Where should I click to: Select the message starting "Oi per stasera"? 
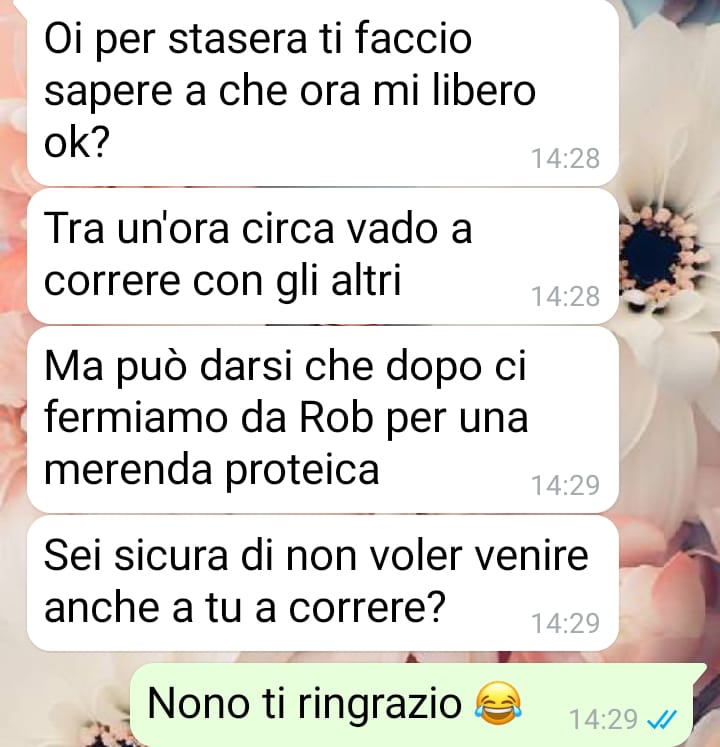point(323,93)
